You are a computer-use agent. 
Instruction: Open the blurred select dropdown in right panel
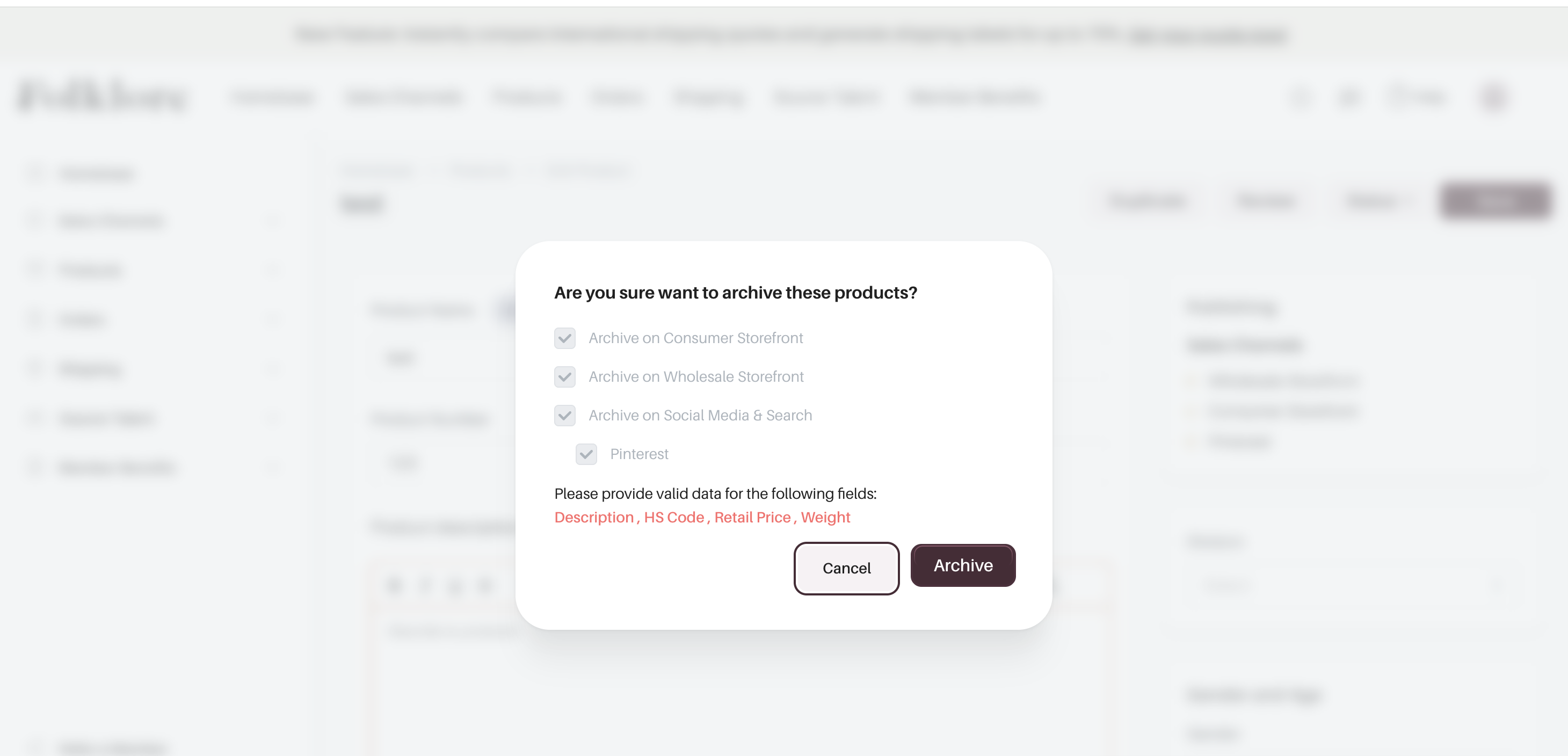coord(1348,586)
